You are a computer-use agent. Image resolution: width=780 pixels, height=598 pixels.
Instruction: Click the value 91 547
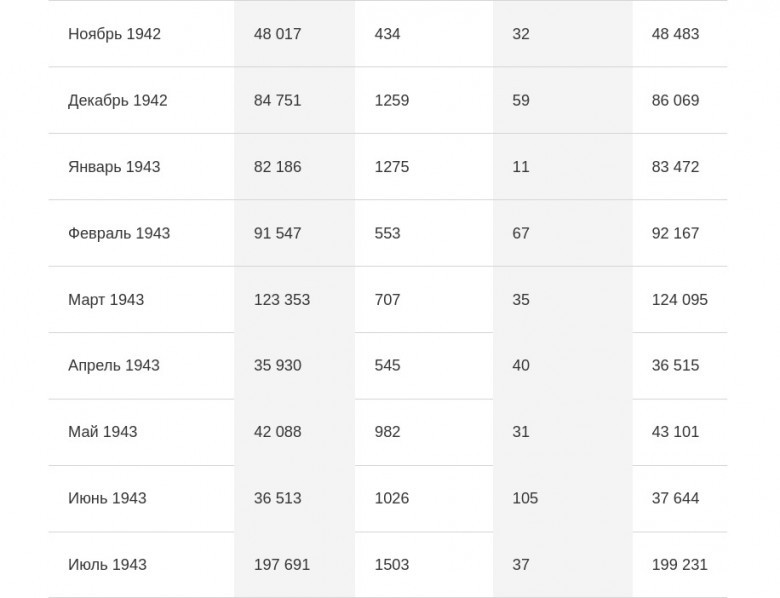[x=278, y=233]
